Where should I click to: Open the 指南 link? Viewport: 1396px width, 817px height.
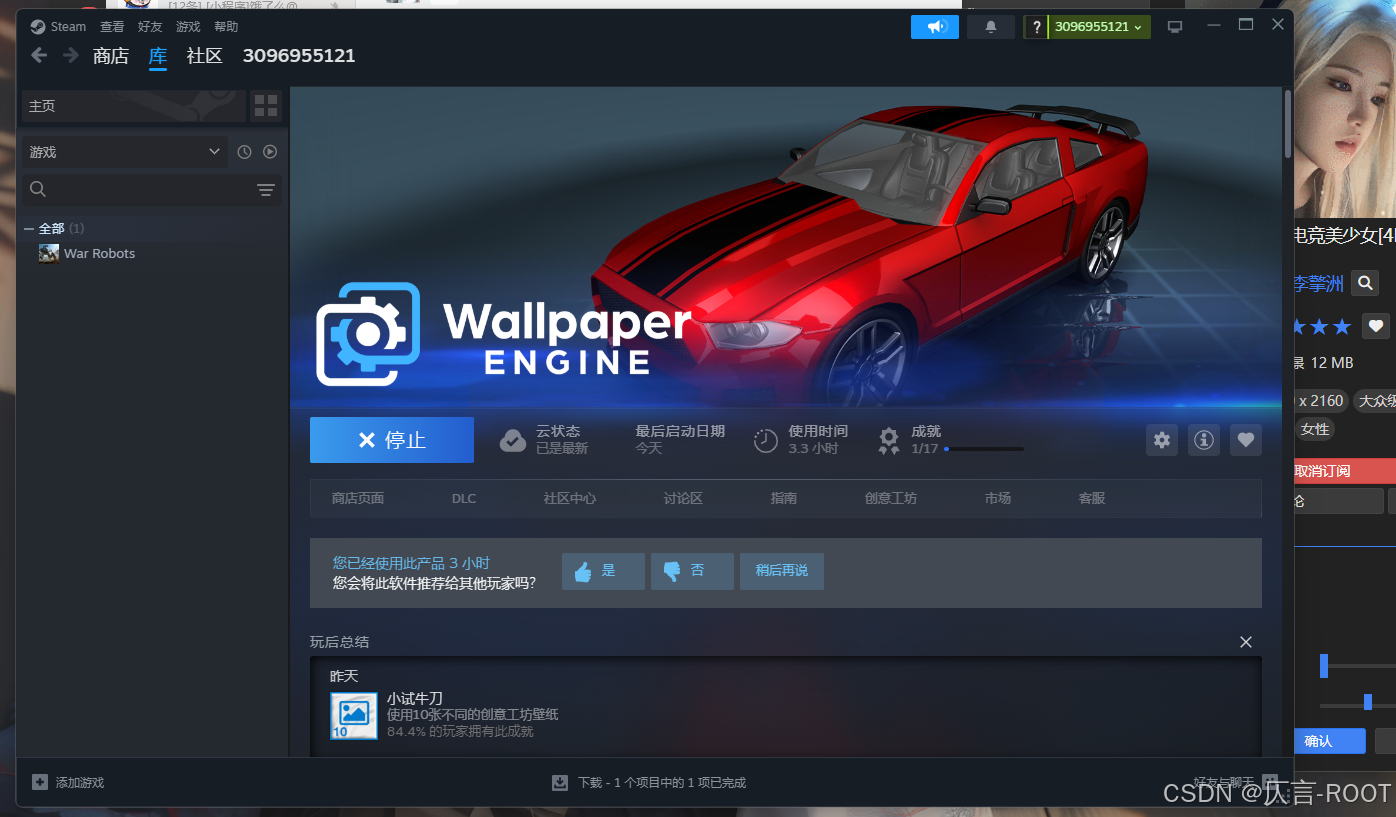coord(784,498)
